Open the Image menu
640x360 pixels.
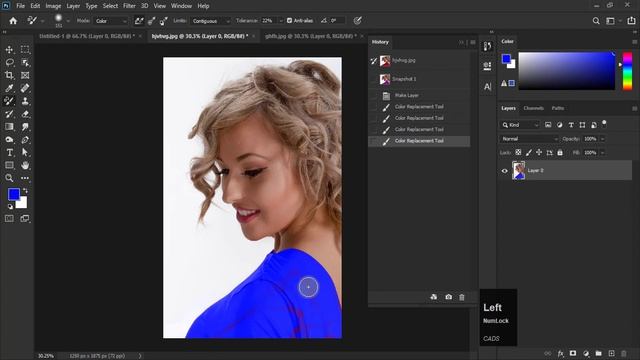(x=53, y=6)
